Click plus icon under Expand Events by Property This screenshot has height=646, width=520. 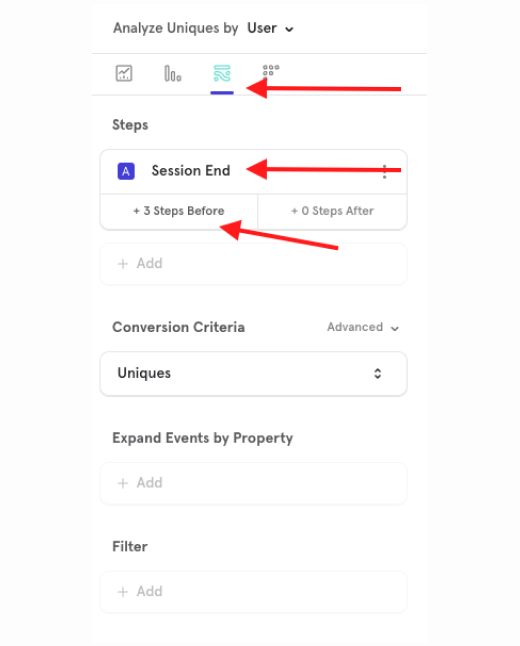coord(123,483)
